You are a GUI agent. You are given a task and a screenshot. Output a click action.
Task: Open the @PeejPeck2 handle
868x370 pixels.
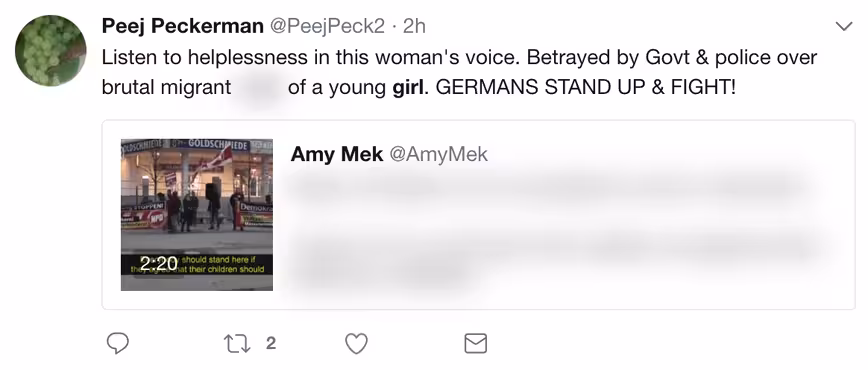coord(327,26)
